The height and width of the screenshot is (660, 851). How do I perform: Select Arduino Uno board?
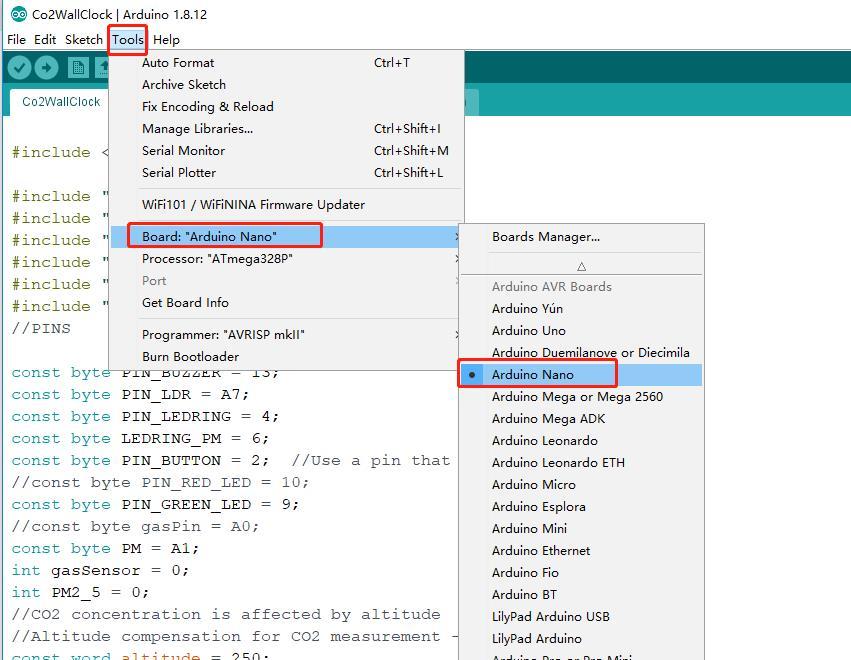[x=581, y=331]
